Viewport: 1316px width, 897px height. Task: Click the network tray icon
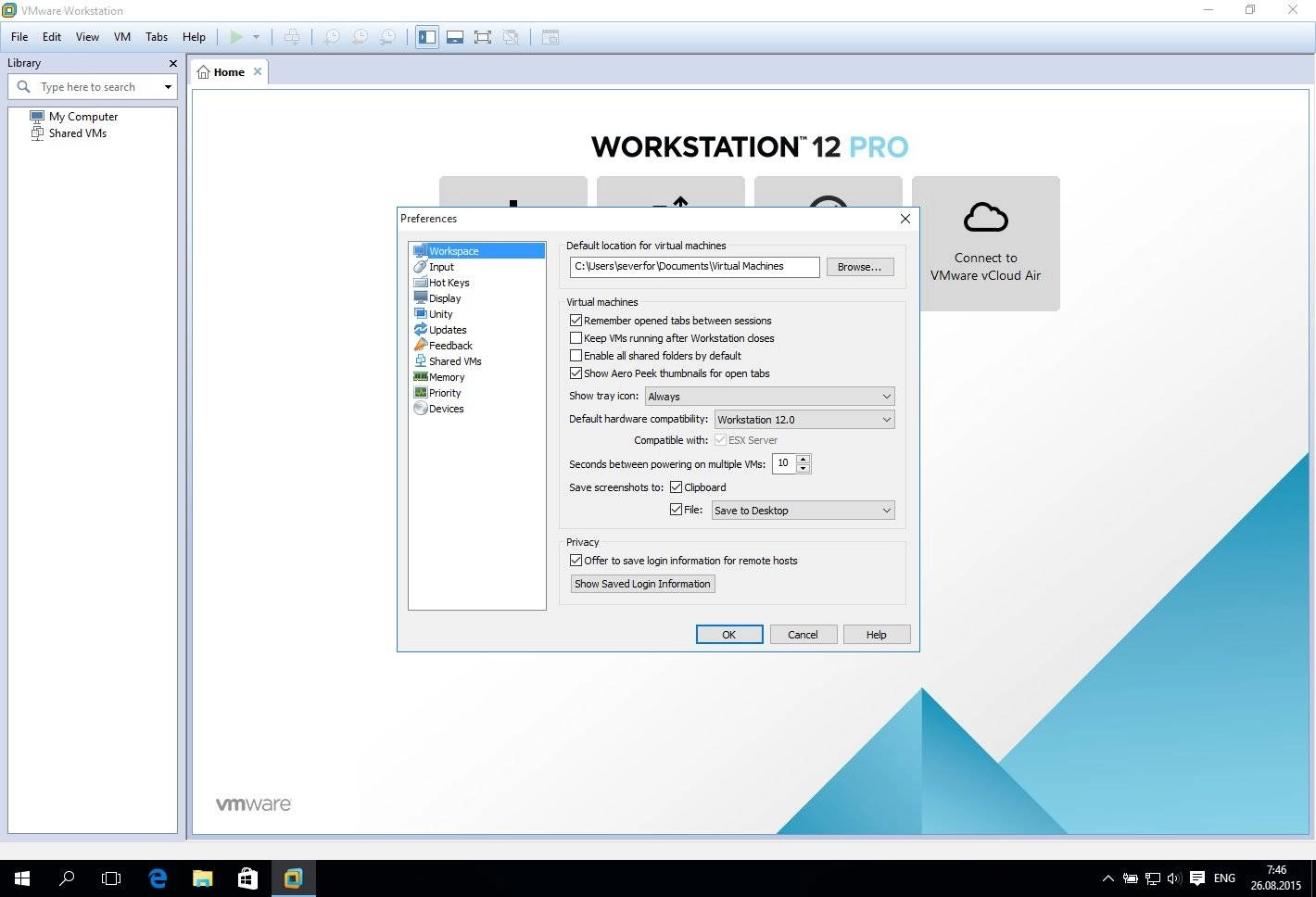coord(1152,878)
